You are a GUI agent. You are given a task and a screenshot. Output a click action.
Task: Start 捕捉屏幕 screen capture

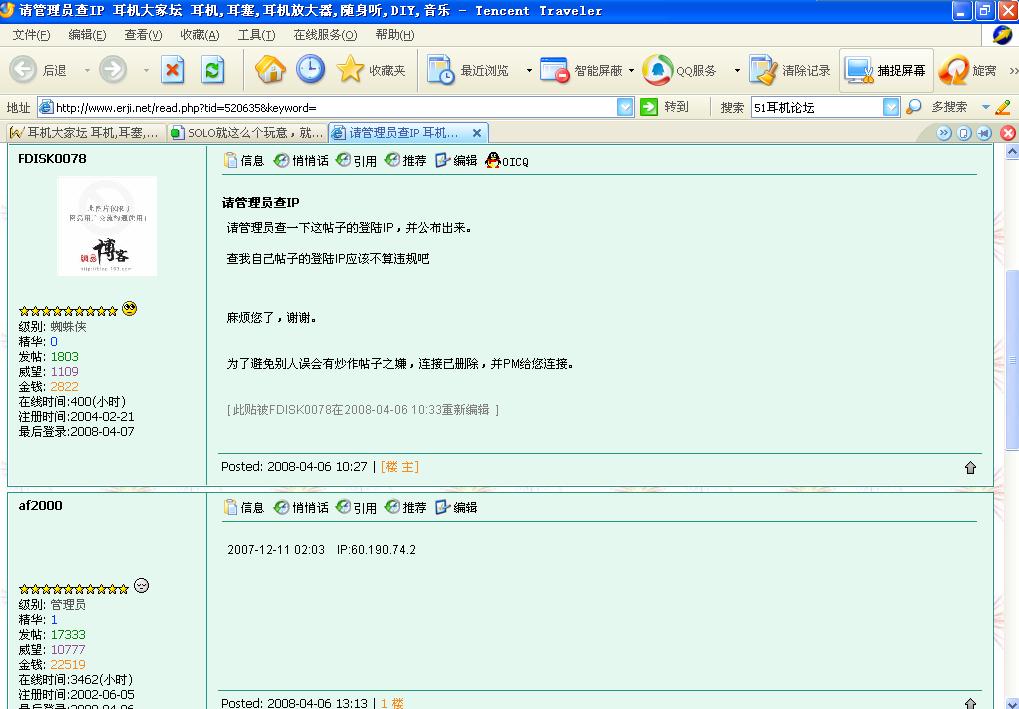tap(886, 70)
